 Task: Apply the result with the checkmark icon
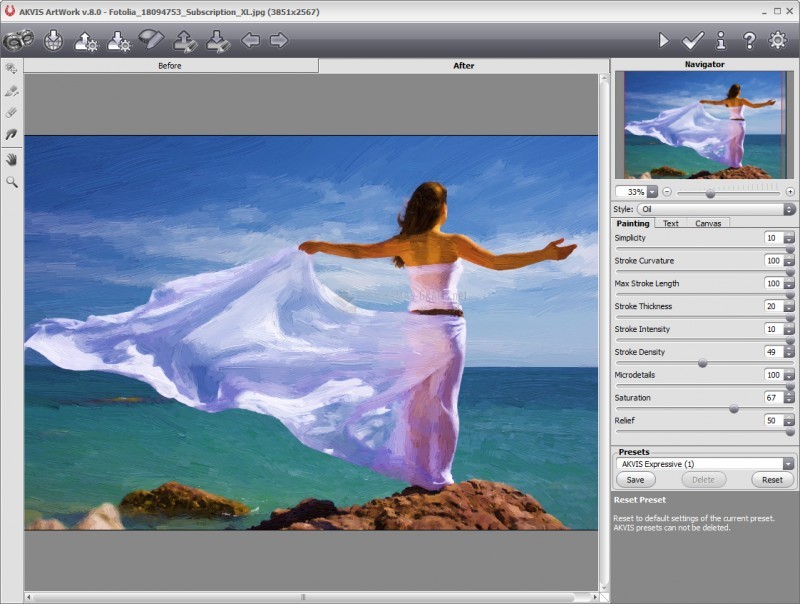(x=692, y=40)
